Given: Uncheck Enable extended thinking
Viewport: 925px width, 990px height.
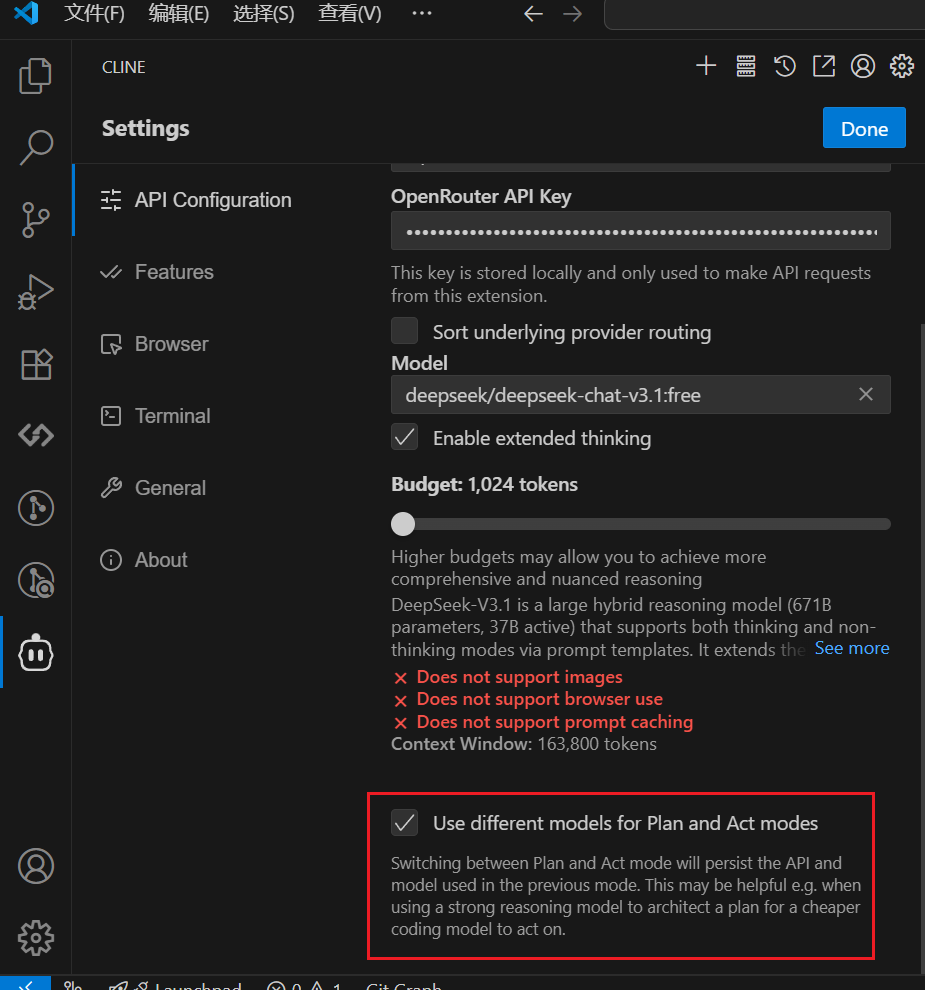Looking at the screenshot, I should 404,437.
